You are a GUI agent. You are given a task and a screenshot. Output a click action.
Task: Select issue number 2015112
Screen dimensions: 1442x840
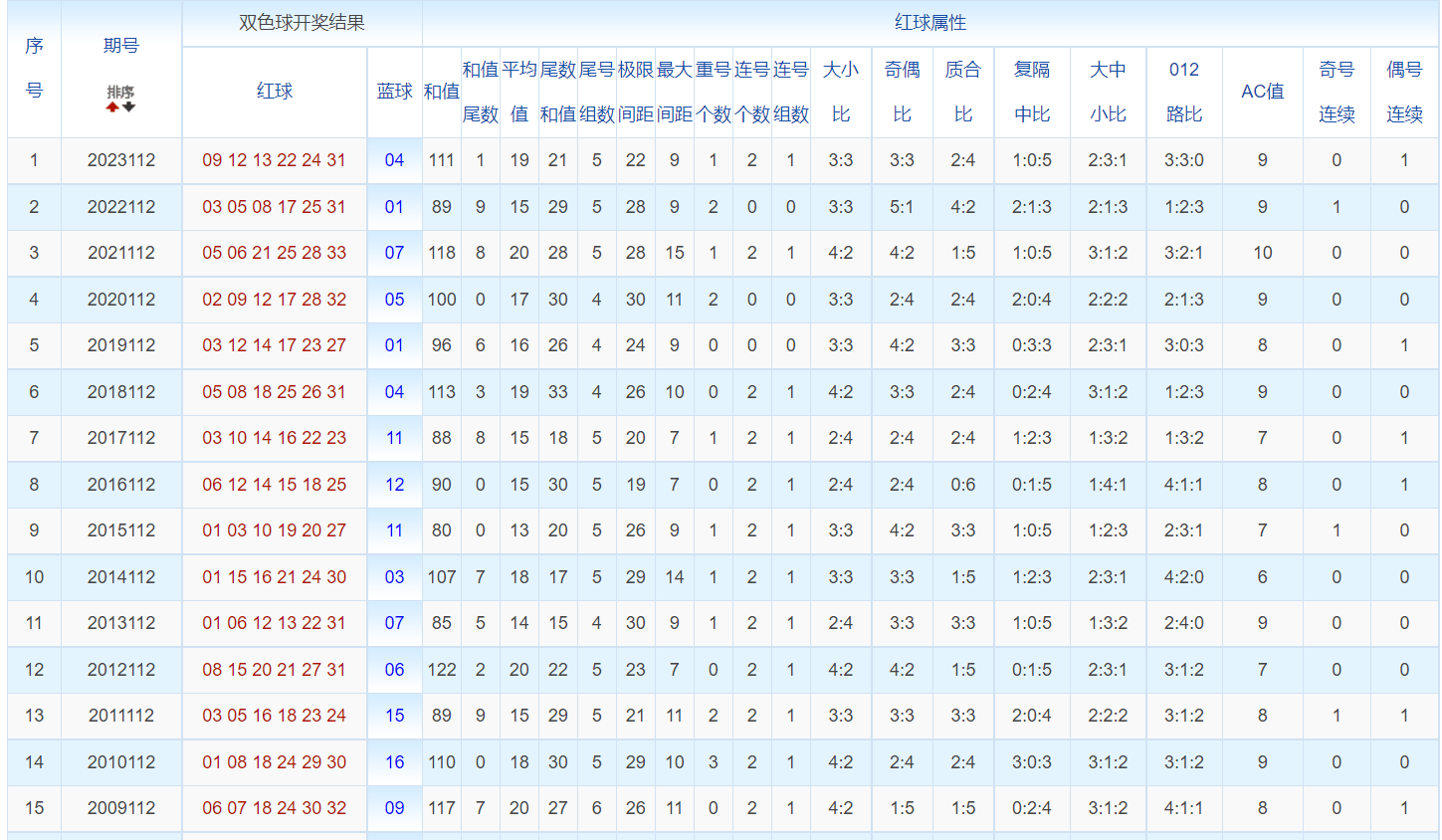tap(121, 530)
